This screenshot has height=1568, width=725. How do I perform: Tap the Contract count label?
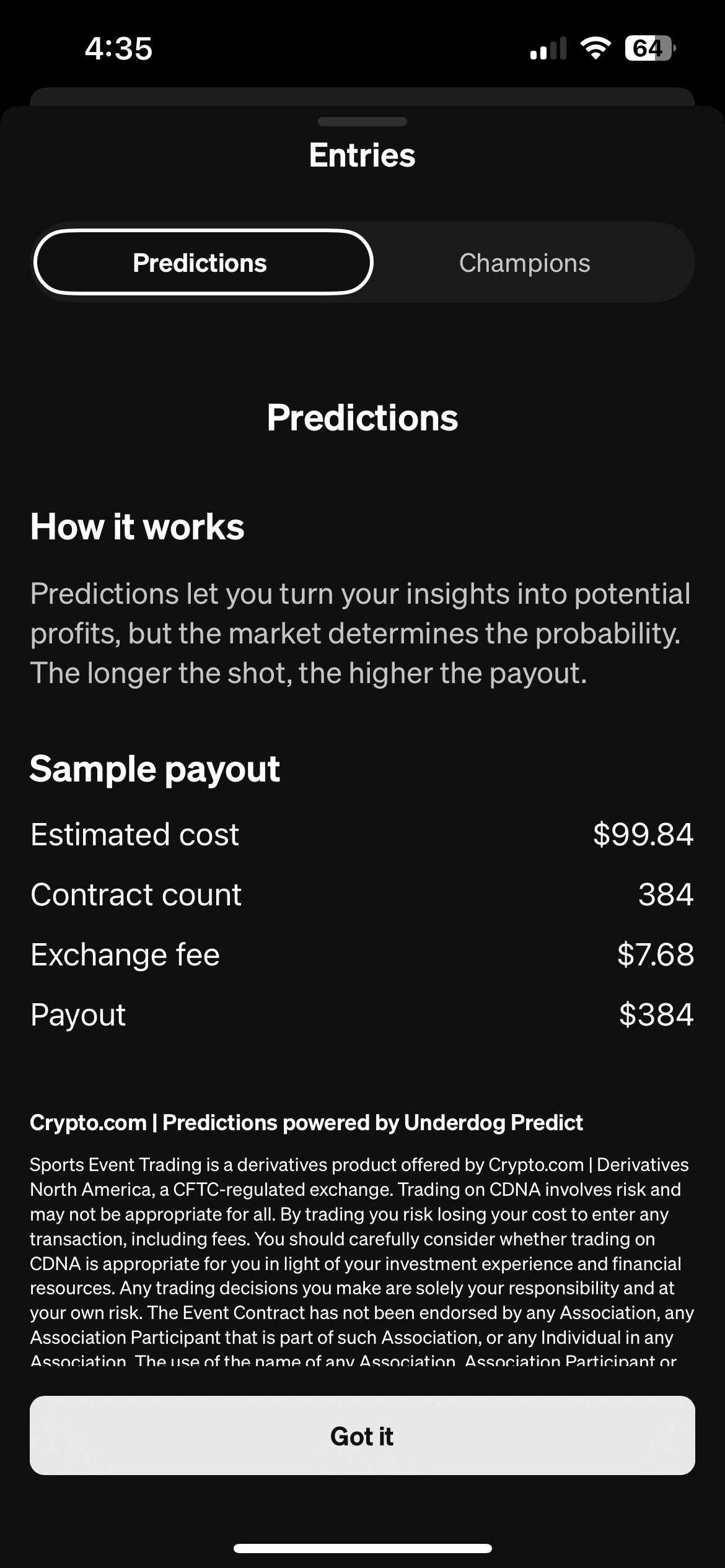point(136,894)
